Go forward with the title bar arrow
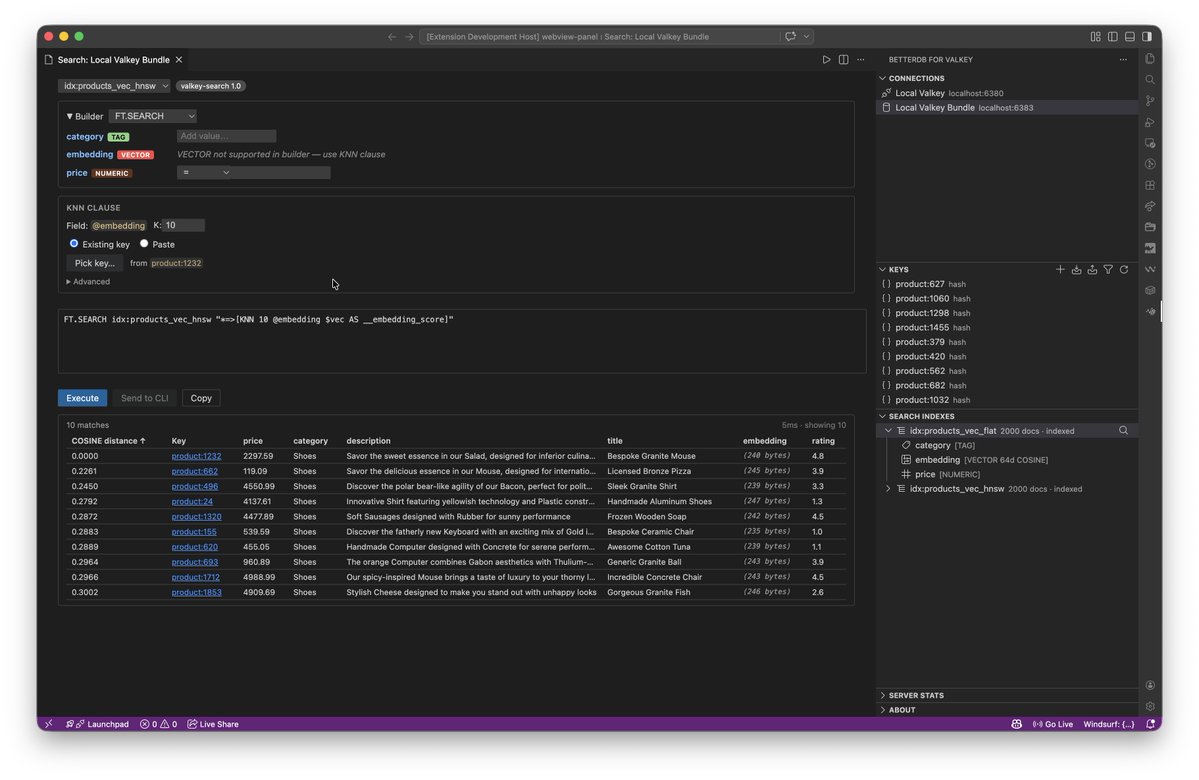The width and height of the screenshot is (1199, 780). click(409, 37)
